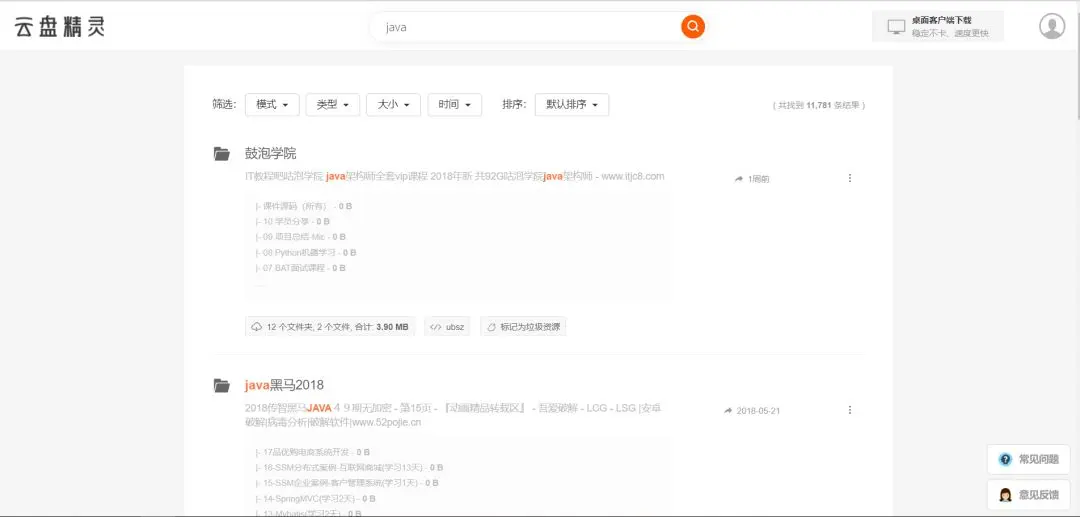Open the three-dot menu for java黑马2018

coord(849,410)
